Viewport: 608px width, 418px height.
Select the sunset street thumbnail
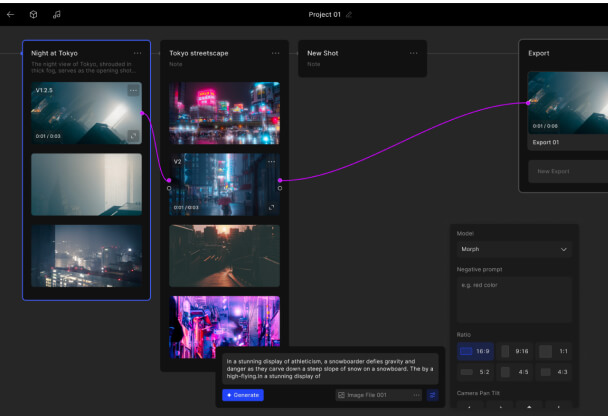pyautogui.click(x=225, y=256)
